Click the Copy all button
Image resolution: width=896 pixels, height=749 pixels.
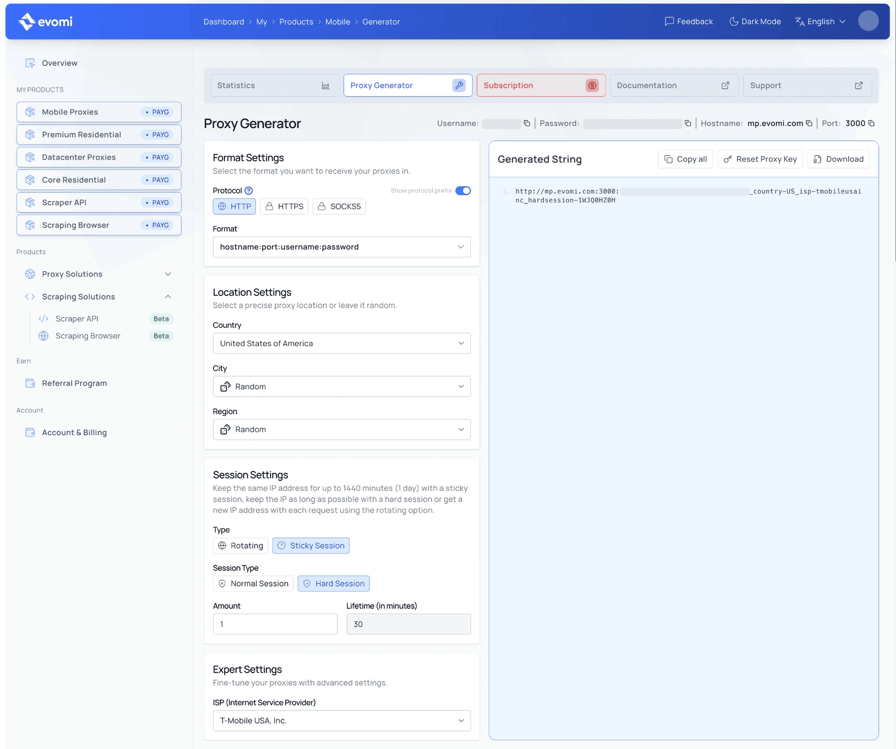click(x=685, y=159)
